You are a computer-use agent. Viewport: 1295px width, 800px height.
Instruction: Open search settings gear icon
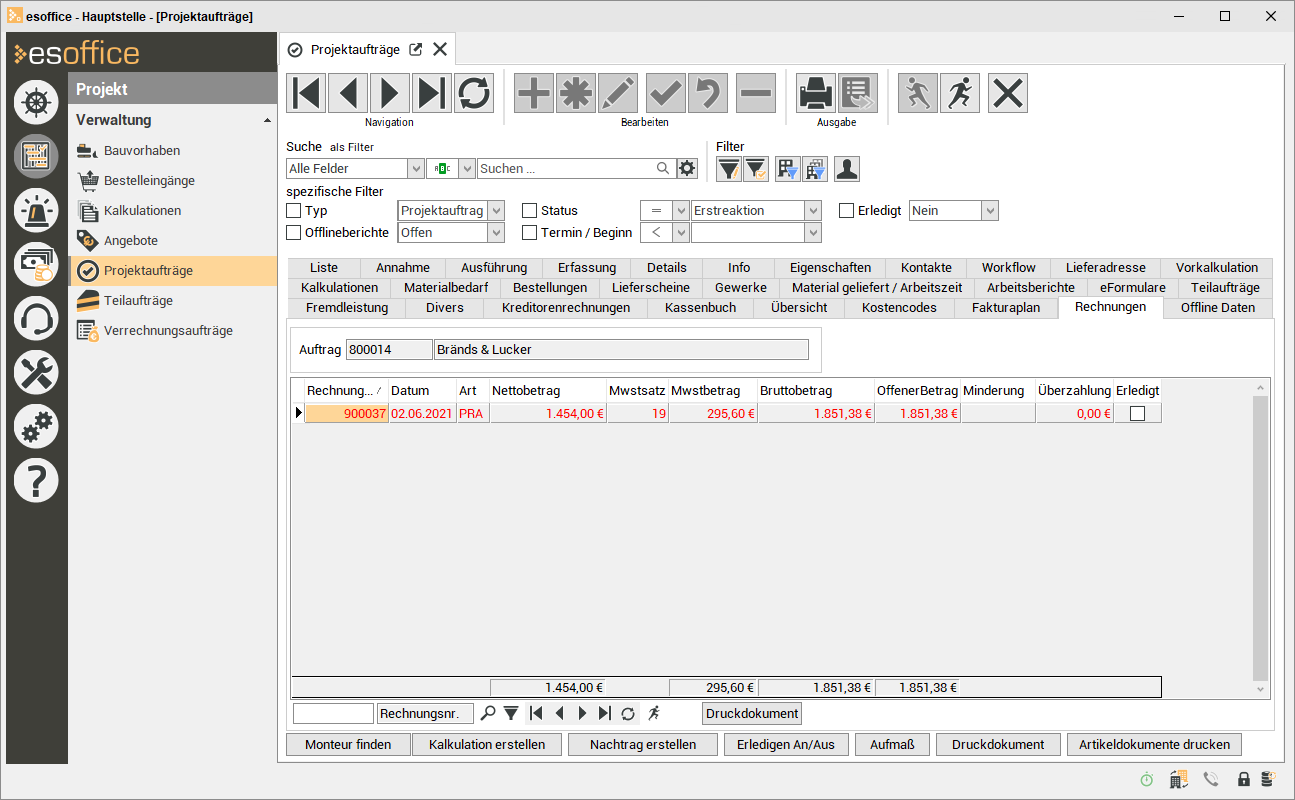(687, 169)
